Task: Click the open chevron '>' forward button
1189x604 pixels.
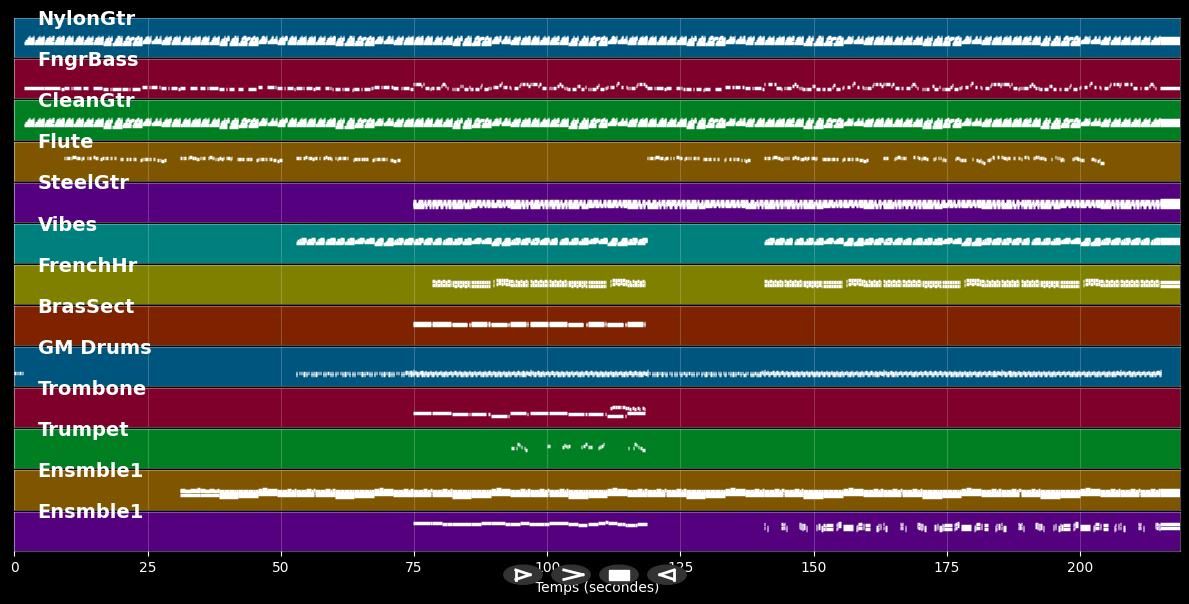Action: [x=571, y=575]
